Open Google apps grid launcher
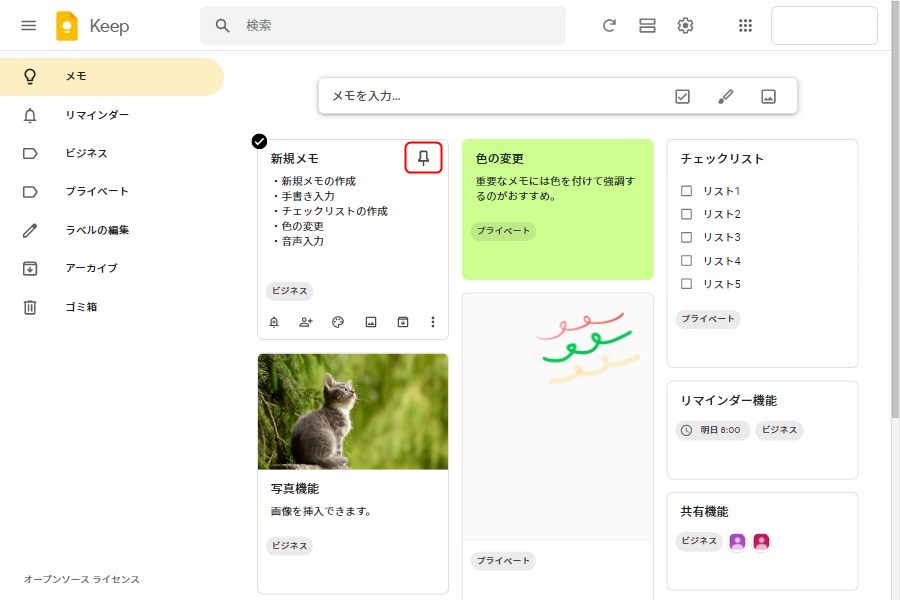 (x=745, y=26)
